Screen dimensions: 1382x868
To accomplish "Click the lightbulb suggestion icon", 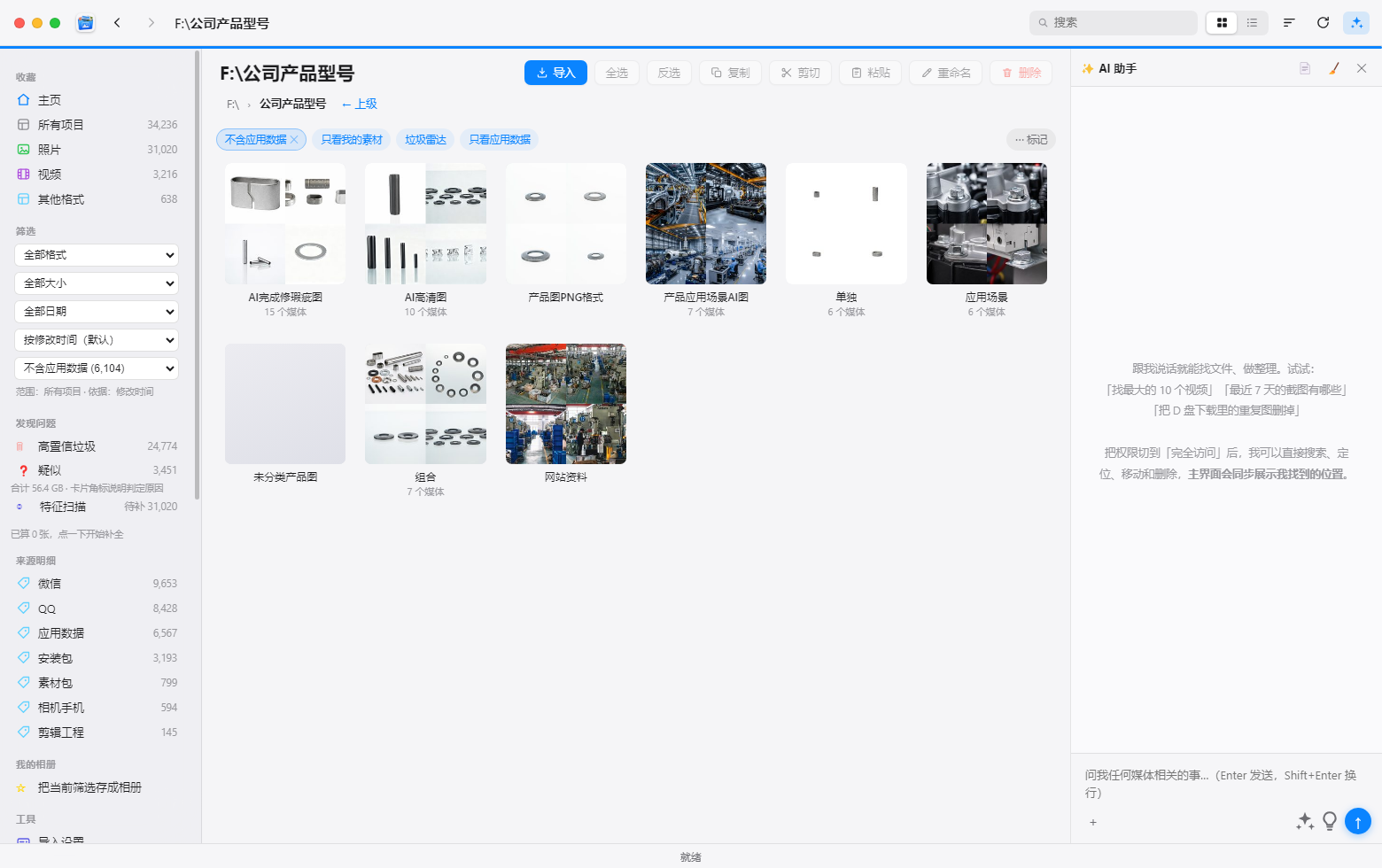I will tap(1330, 821).
